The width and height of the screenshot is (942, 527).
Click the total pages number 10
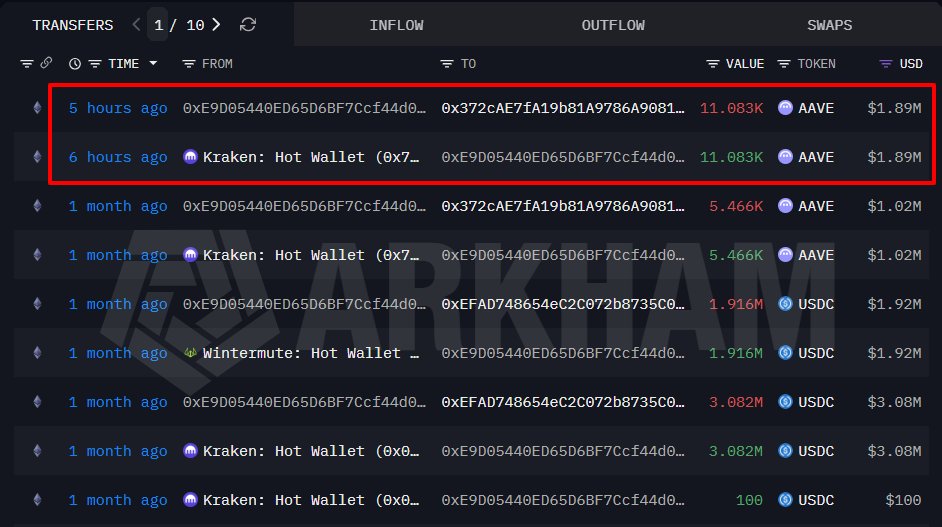coord(195,25)
